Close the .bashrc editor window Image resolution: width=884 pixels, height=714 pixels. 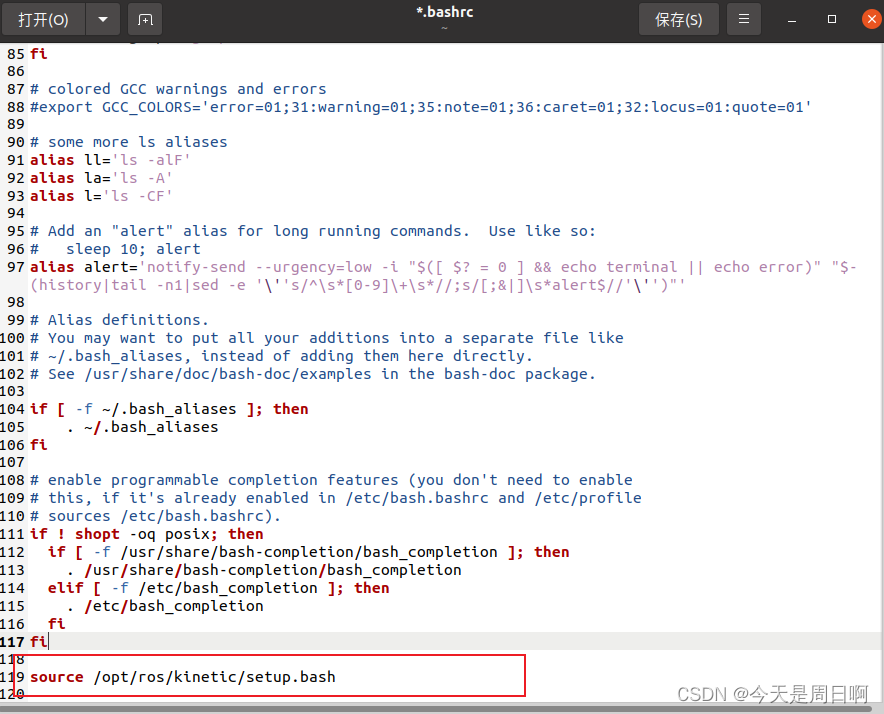pos(872,20)
